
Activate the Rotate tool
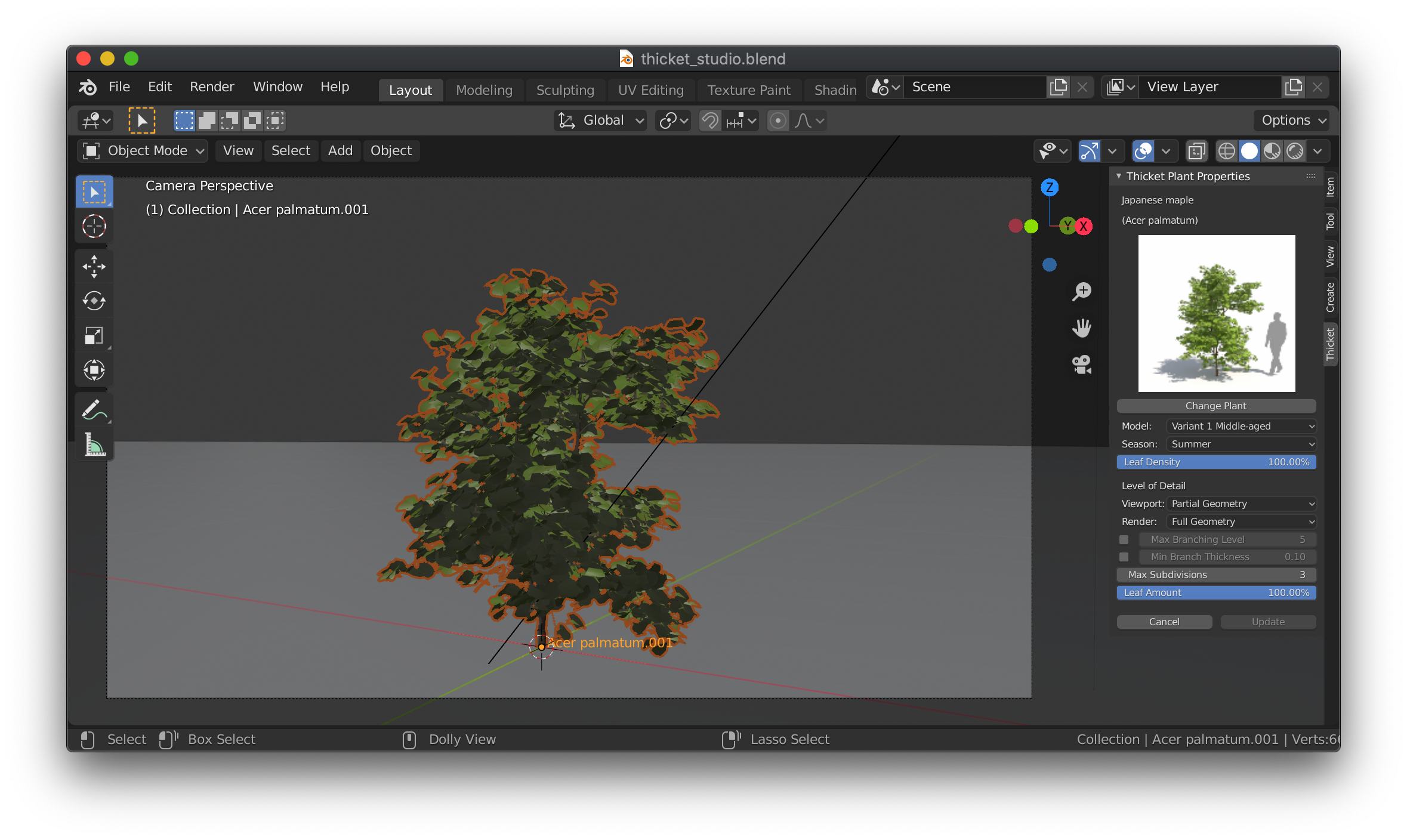(94, 301)
